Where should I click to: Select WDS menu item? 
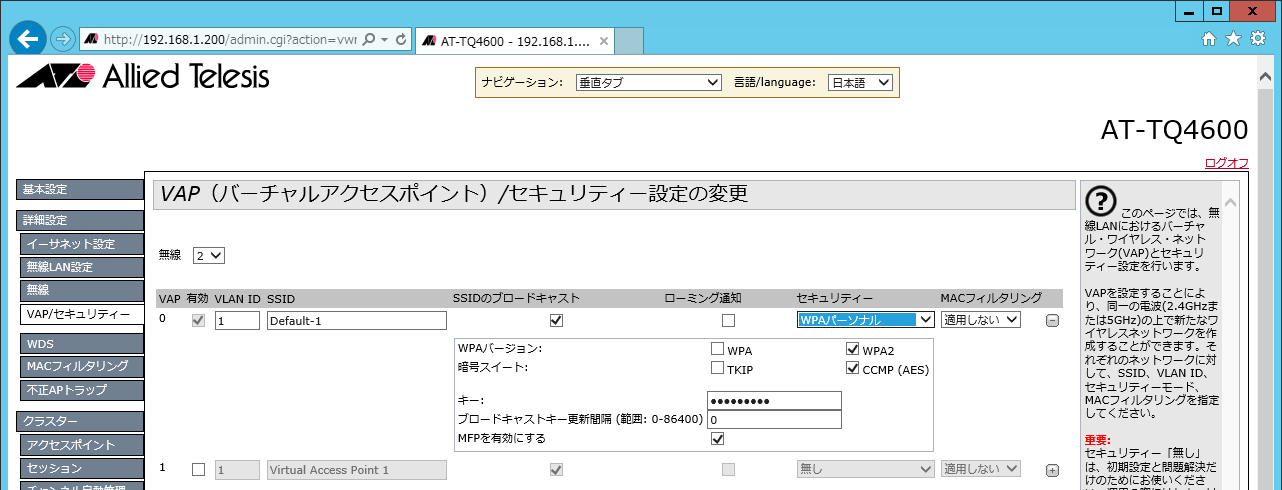pyautogui.click(x=82, y=343)
